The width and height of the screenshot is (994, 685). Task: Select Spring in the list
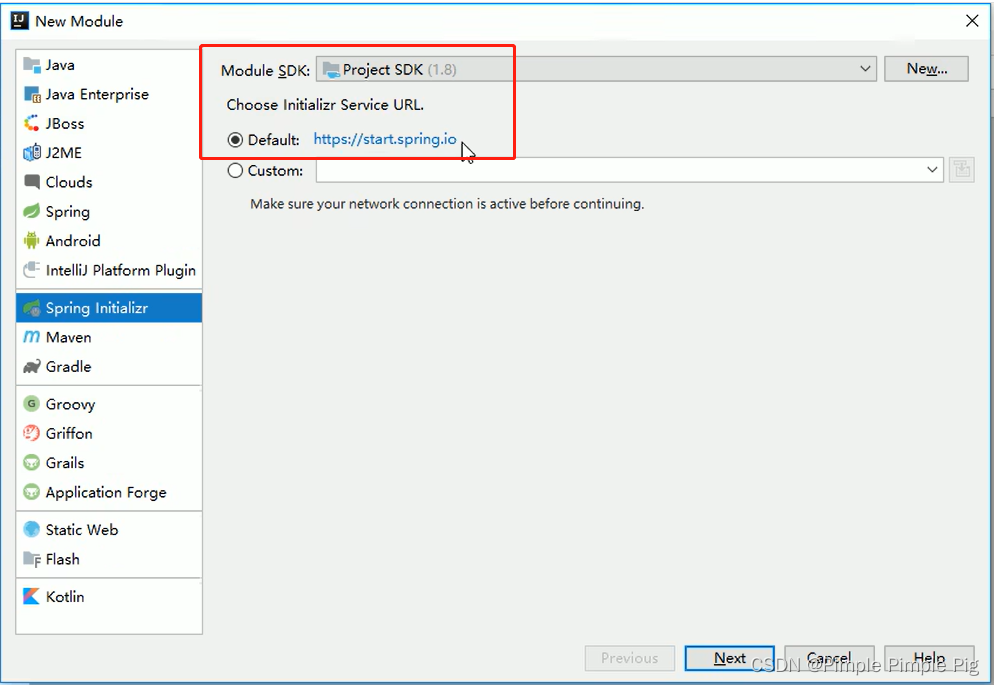click(x=109, y=211)
